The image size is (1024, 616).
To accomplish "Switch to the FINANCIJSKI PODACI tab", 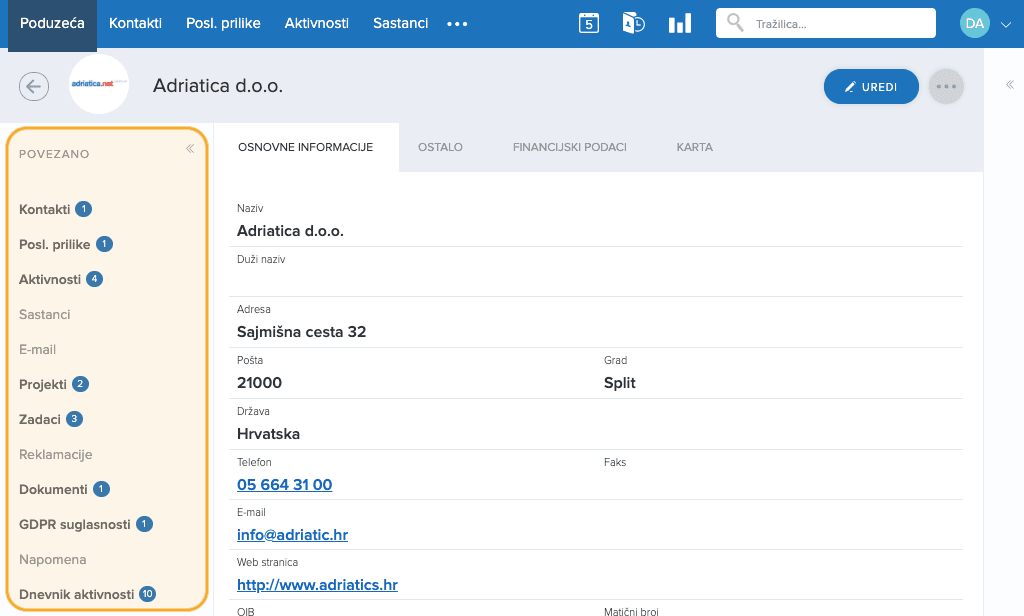I will click(x=569, y=148).
